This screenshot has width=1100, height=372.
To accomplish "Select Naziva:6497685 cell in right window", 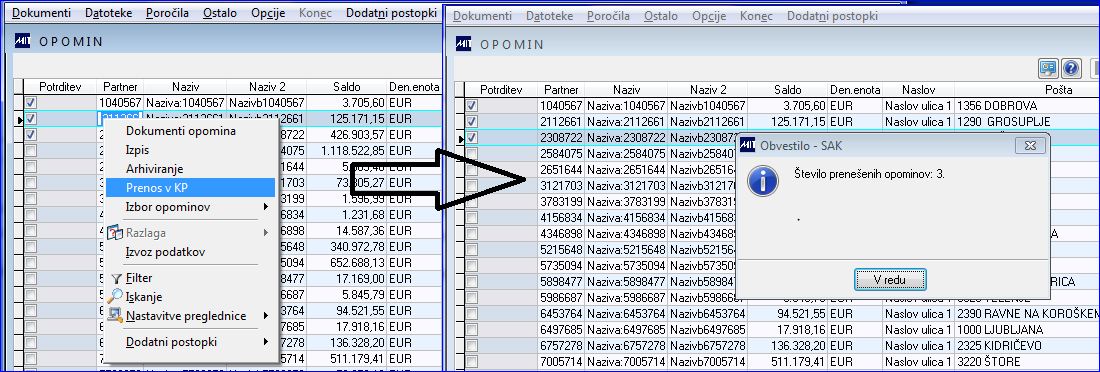I will [626, 330].
